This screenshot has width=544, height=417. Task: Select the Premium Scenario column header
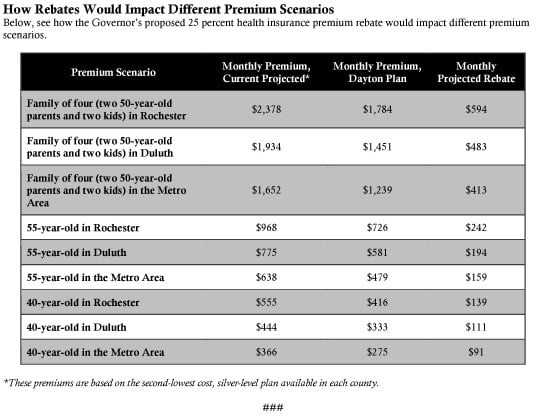[x=113, y=72]
